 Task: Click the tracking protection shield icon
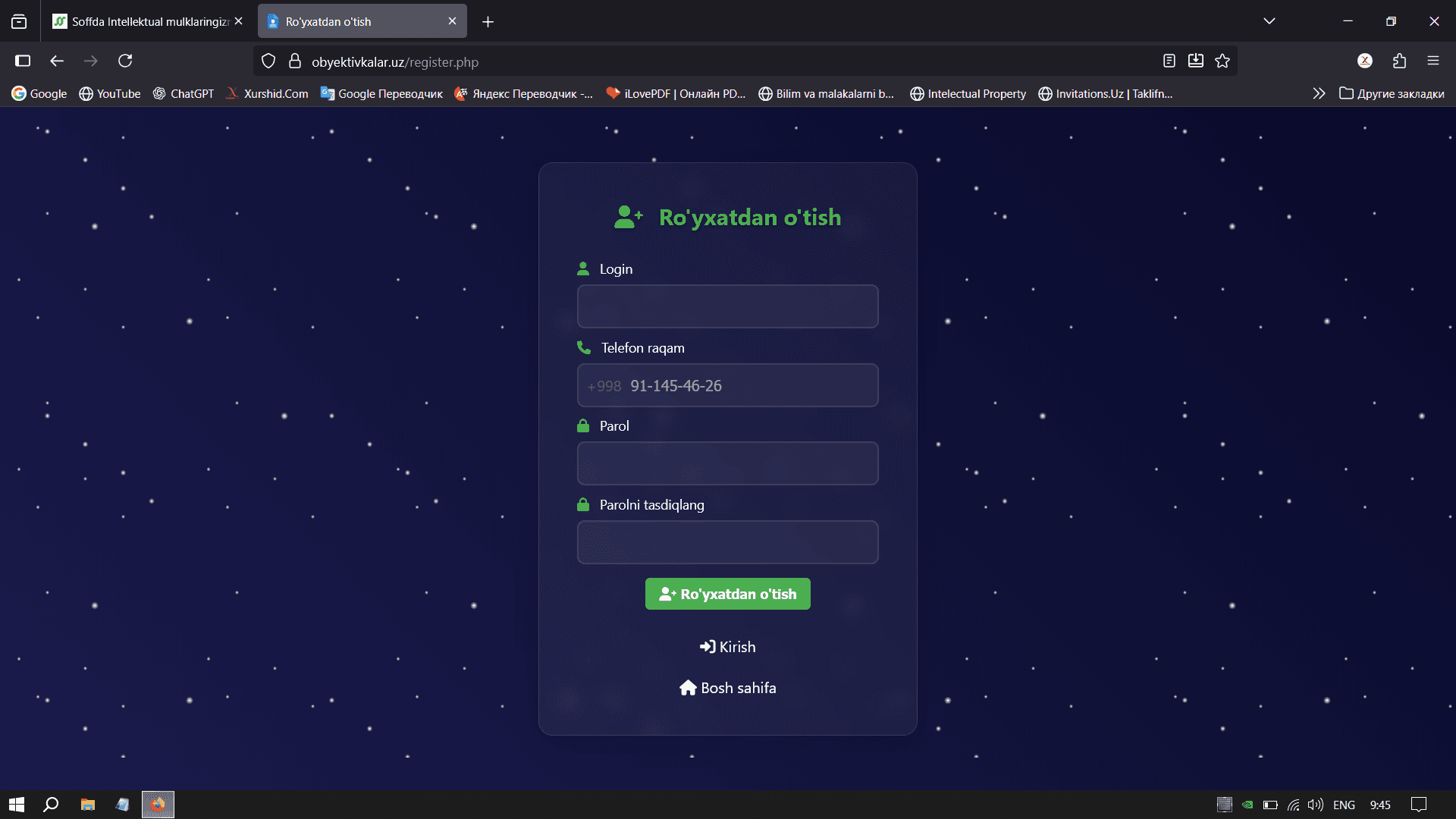268,61
